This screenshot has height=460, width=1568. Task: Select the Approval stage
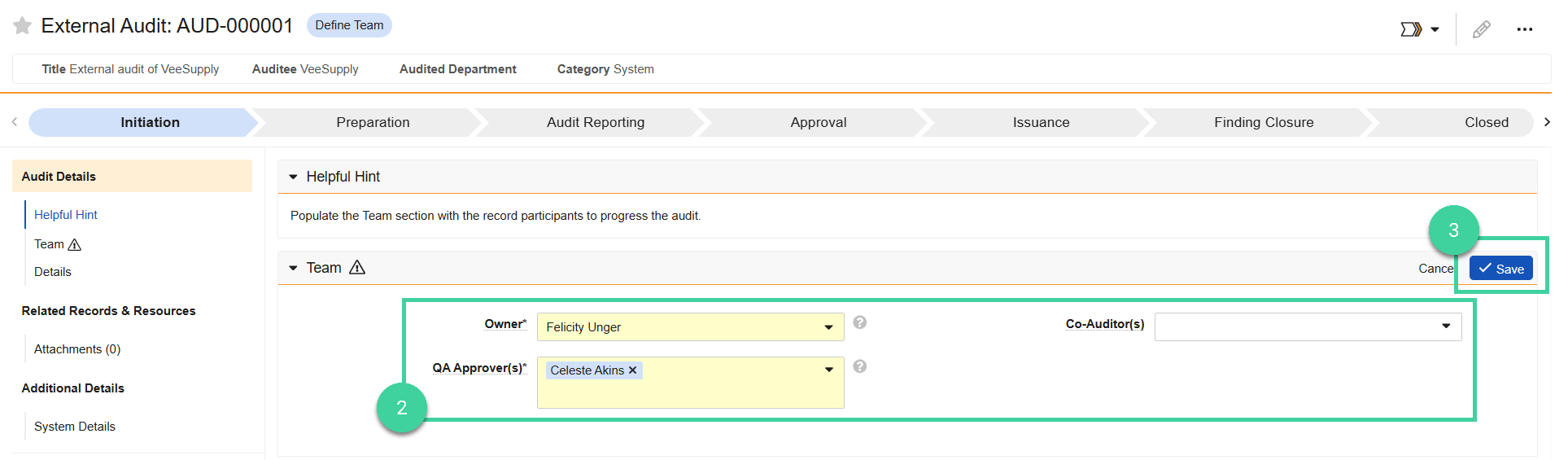pyautogui.click(x=819, y=122)
